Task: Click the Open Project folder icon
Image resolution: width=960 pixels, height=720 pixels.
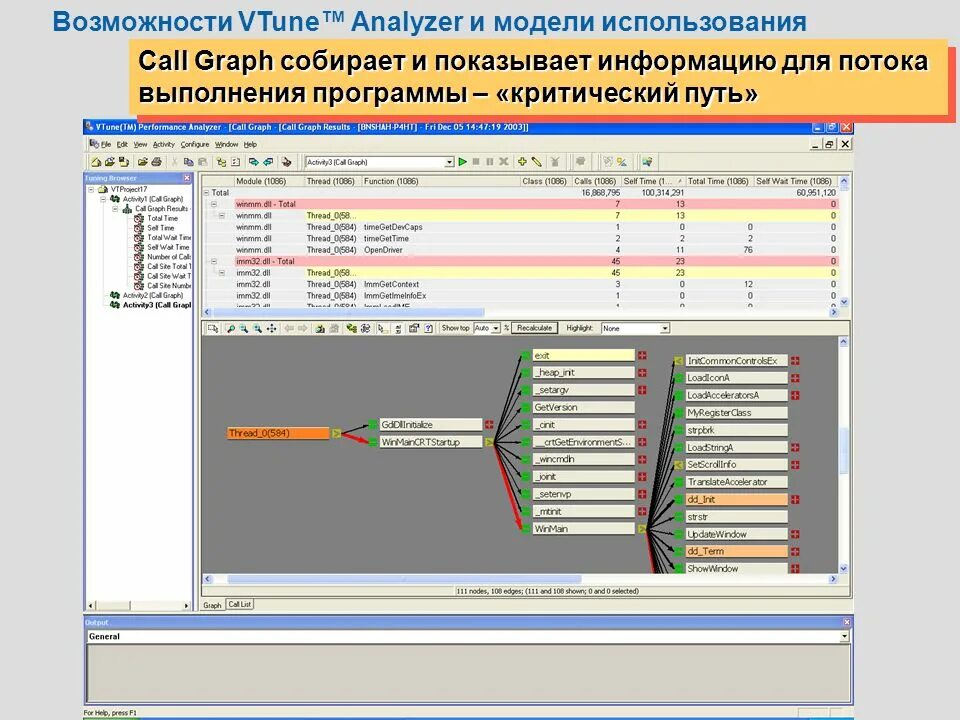Action: [x=110, y=162]
